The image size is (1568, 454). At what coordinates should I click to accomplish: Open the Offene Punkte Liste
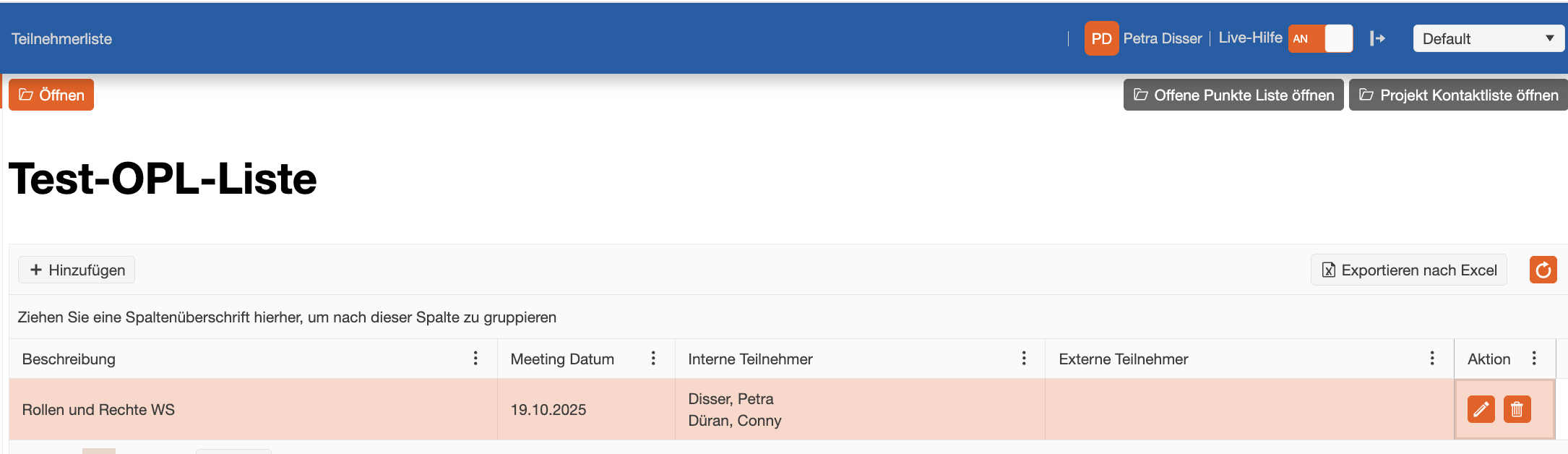1233,95
